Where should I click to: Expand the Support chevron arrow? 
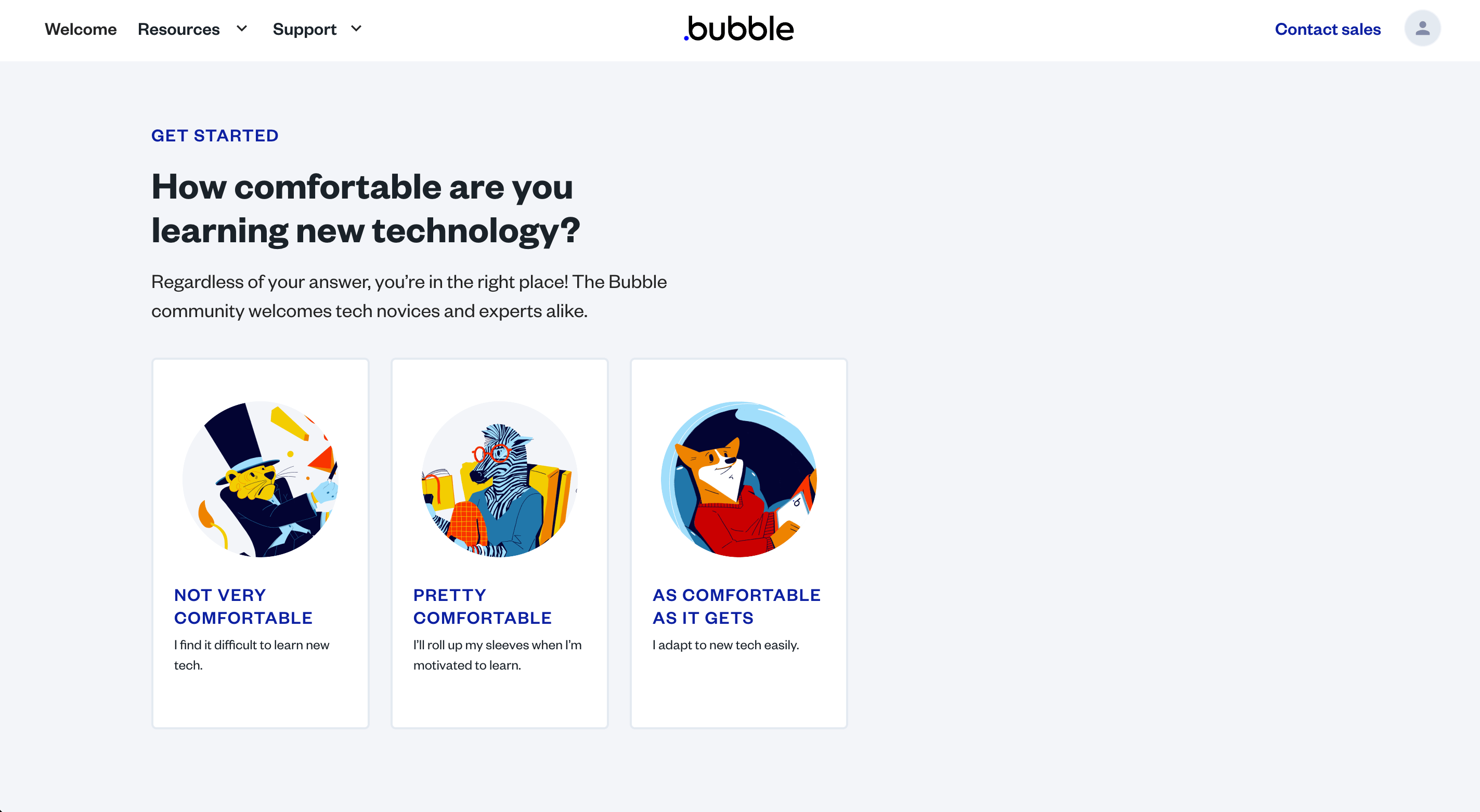pos(356,29)
